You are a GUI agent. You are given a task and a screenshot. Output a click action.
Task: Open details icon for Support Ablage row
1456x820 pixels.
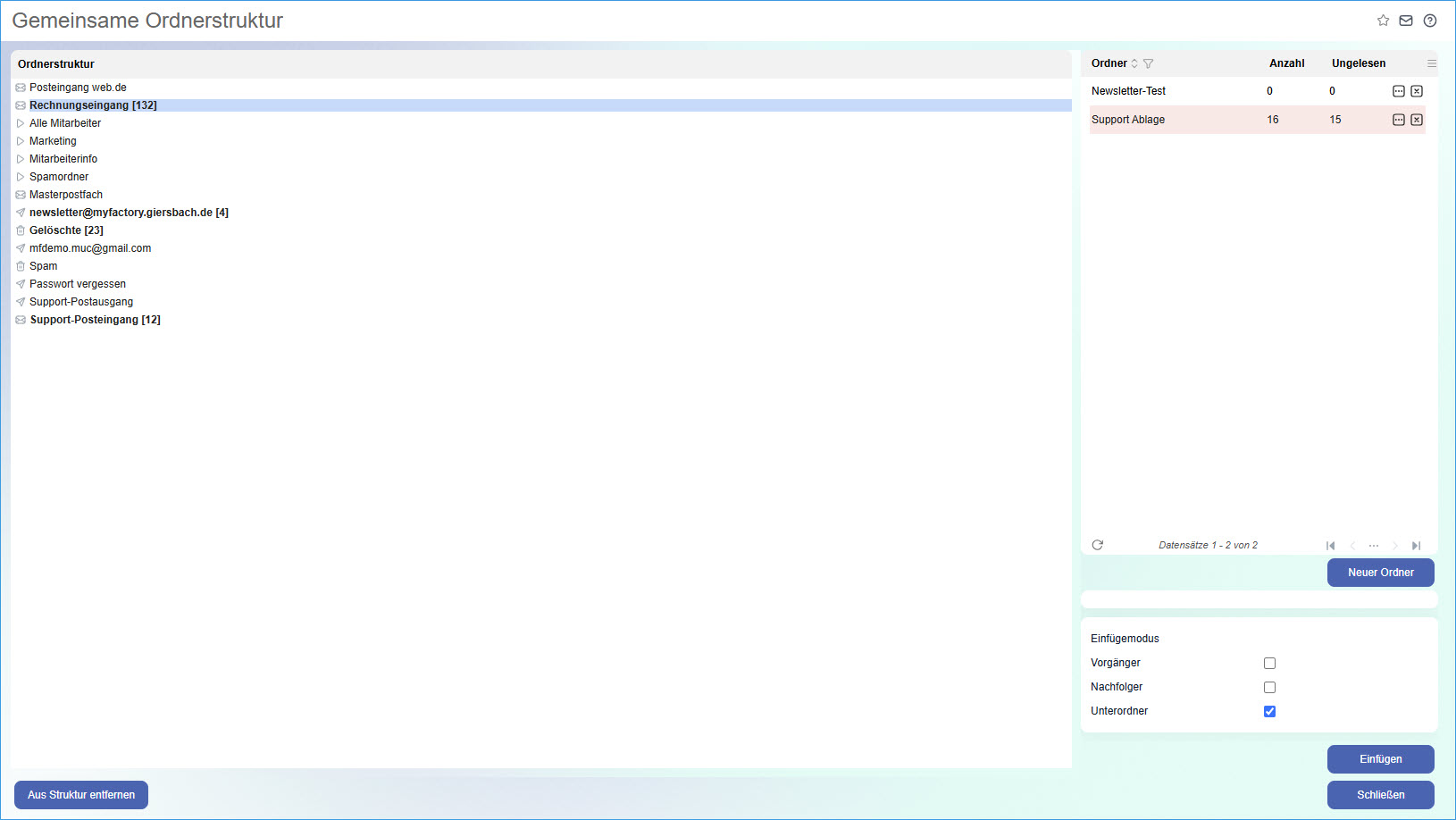(x=1399, y=120)
